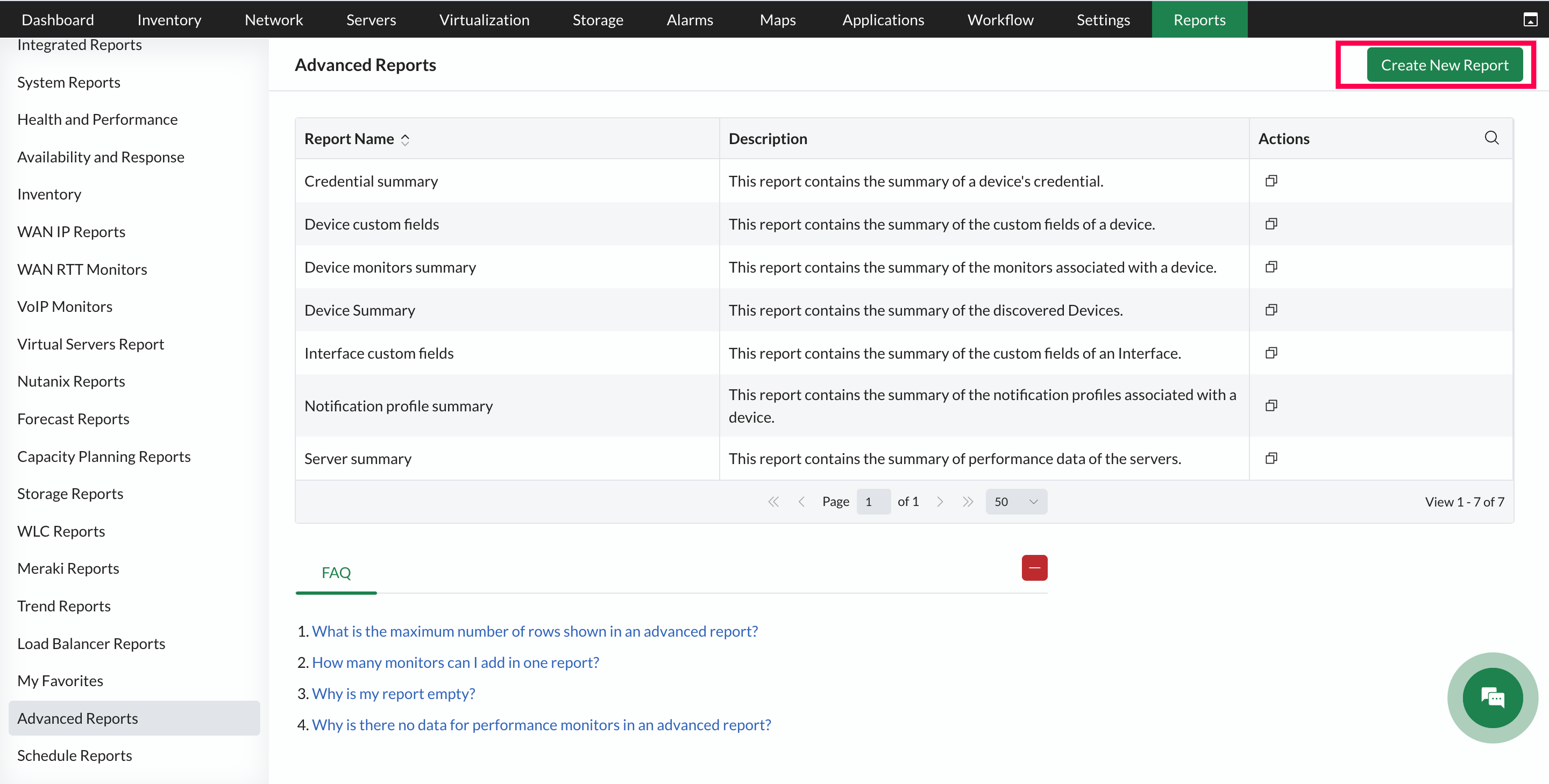Go to the first page

773,501
